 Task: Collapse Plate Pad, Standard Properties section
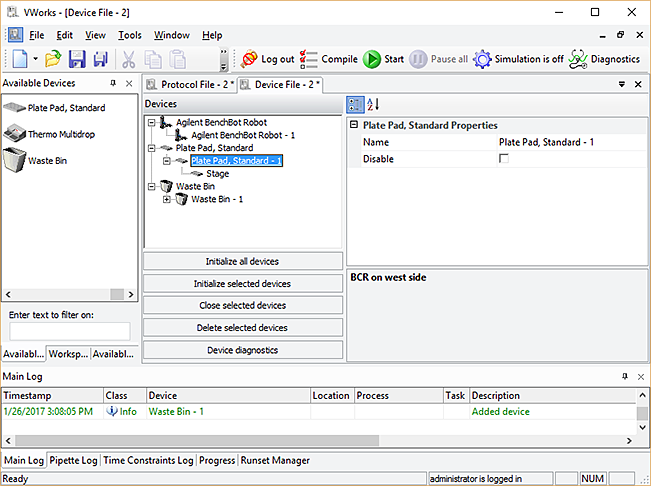[x=354, y=126]
